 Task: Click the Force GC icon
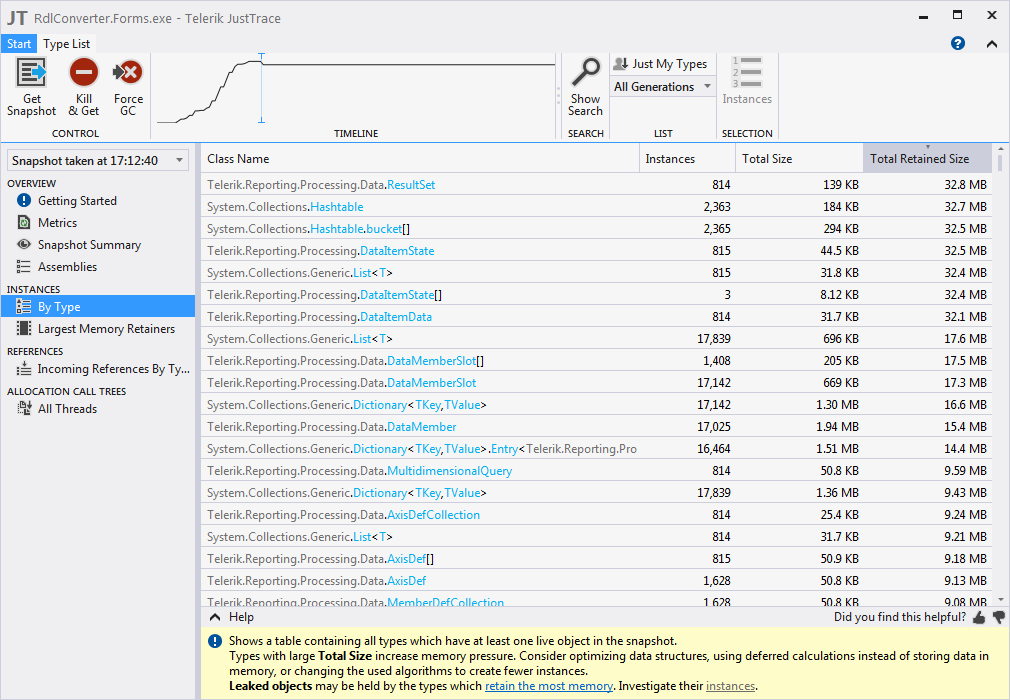coord(128,73)
